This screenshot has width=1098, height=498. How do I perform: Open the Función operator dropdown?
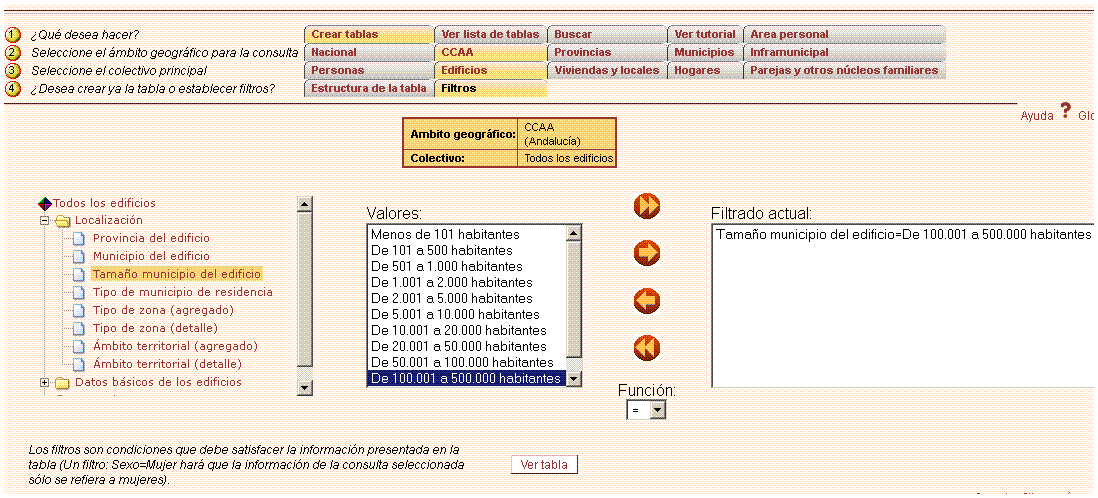tap(657, 411)
